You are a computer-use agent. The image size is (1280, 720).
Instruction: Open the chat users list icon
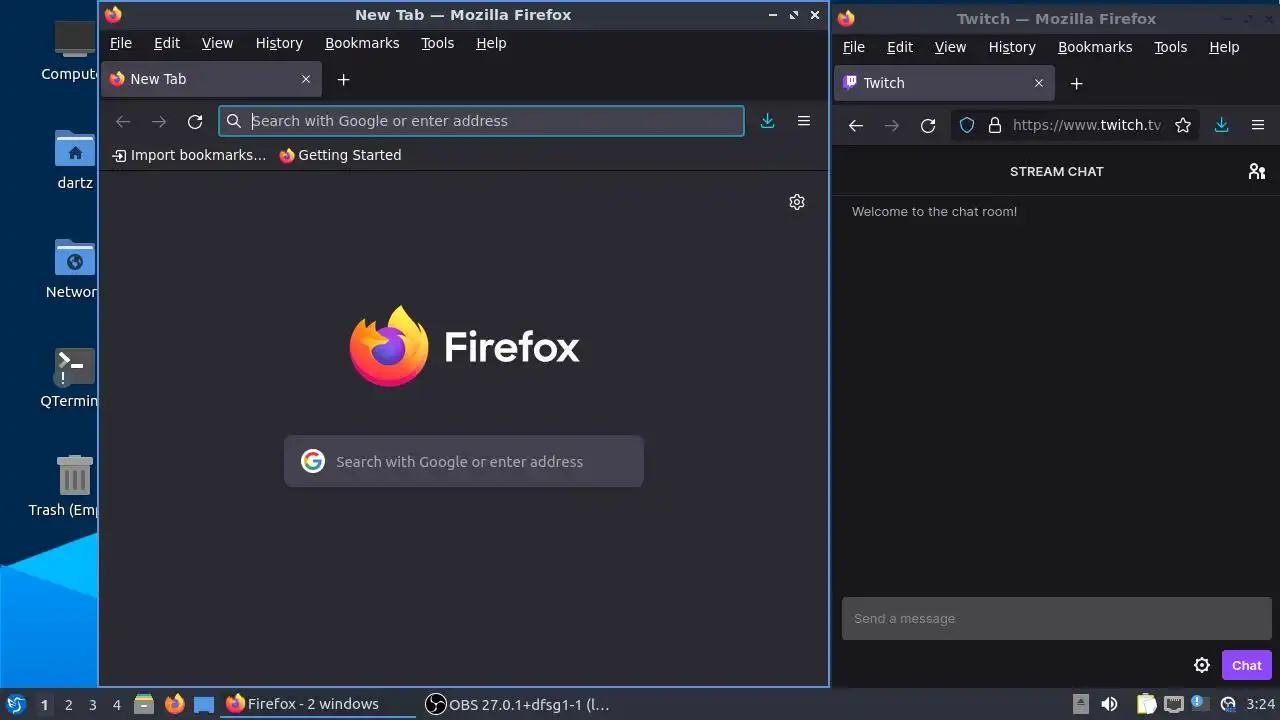tap(1257, 171)
